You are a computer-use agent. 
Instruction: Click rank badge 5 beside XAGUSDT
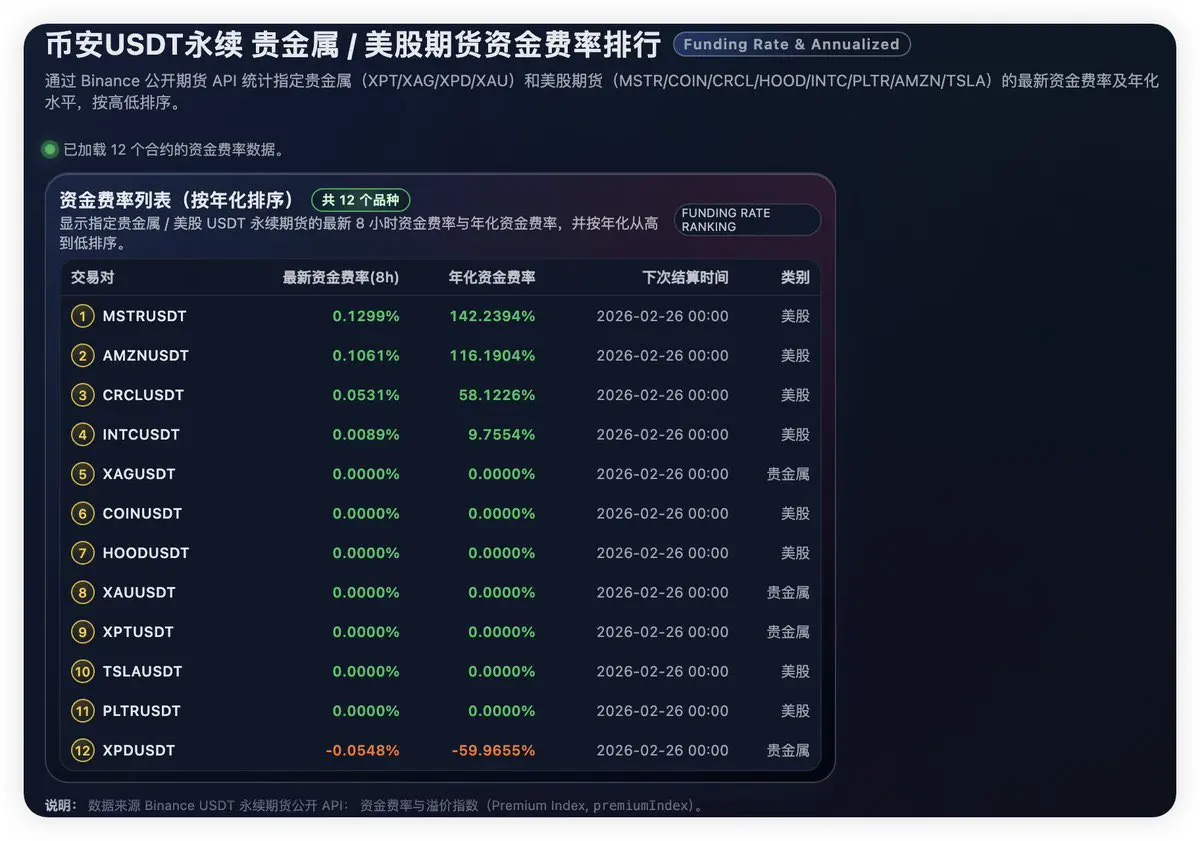[82, 474]
